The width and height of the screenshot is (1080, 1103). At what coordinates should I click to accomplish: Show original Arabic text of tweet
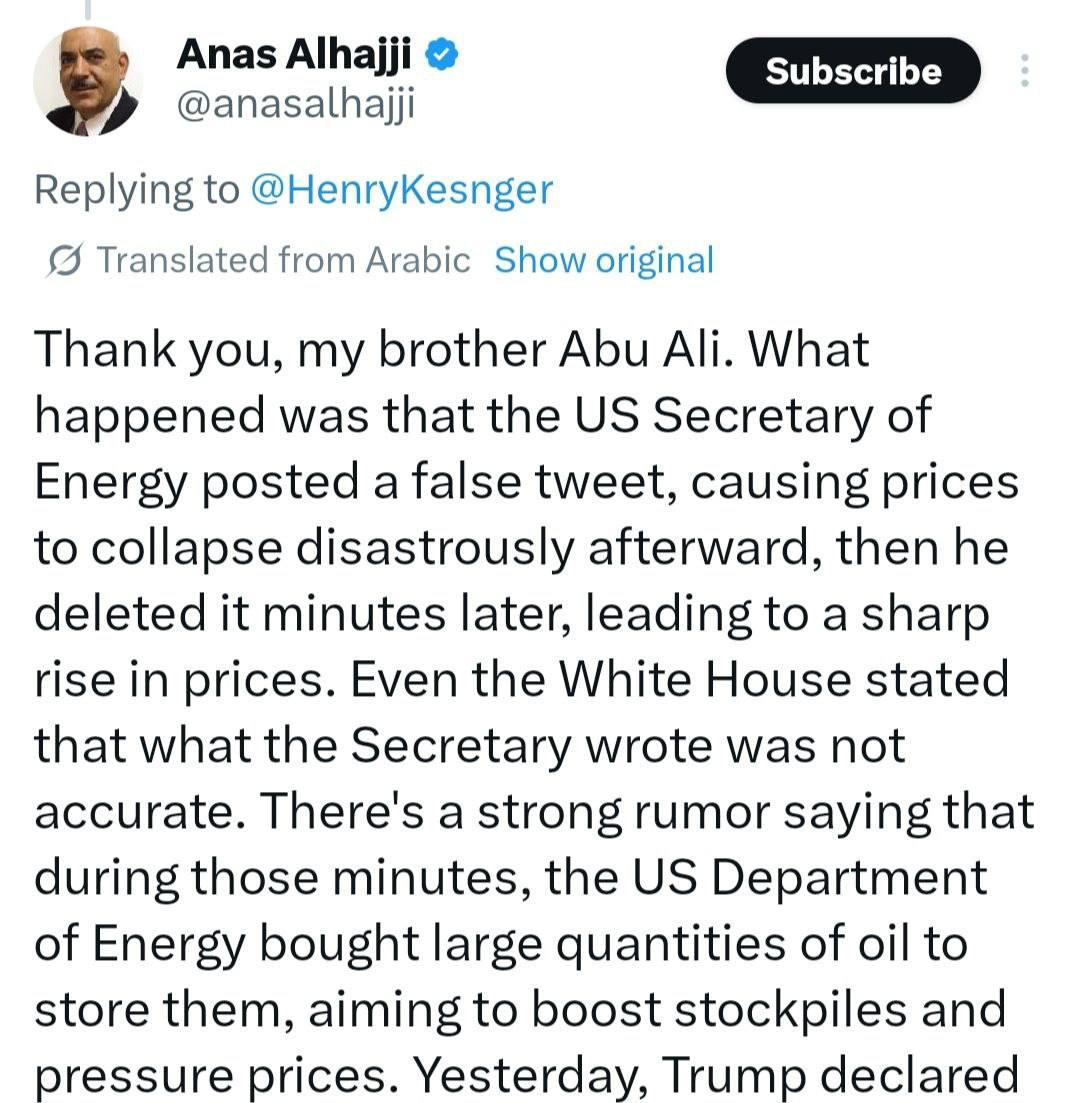pyautogui.click(x=604, y=260)
